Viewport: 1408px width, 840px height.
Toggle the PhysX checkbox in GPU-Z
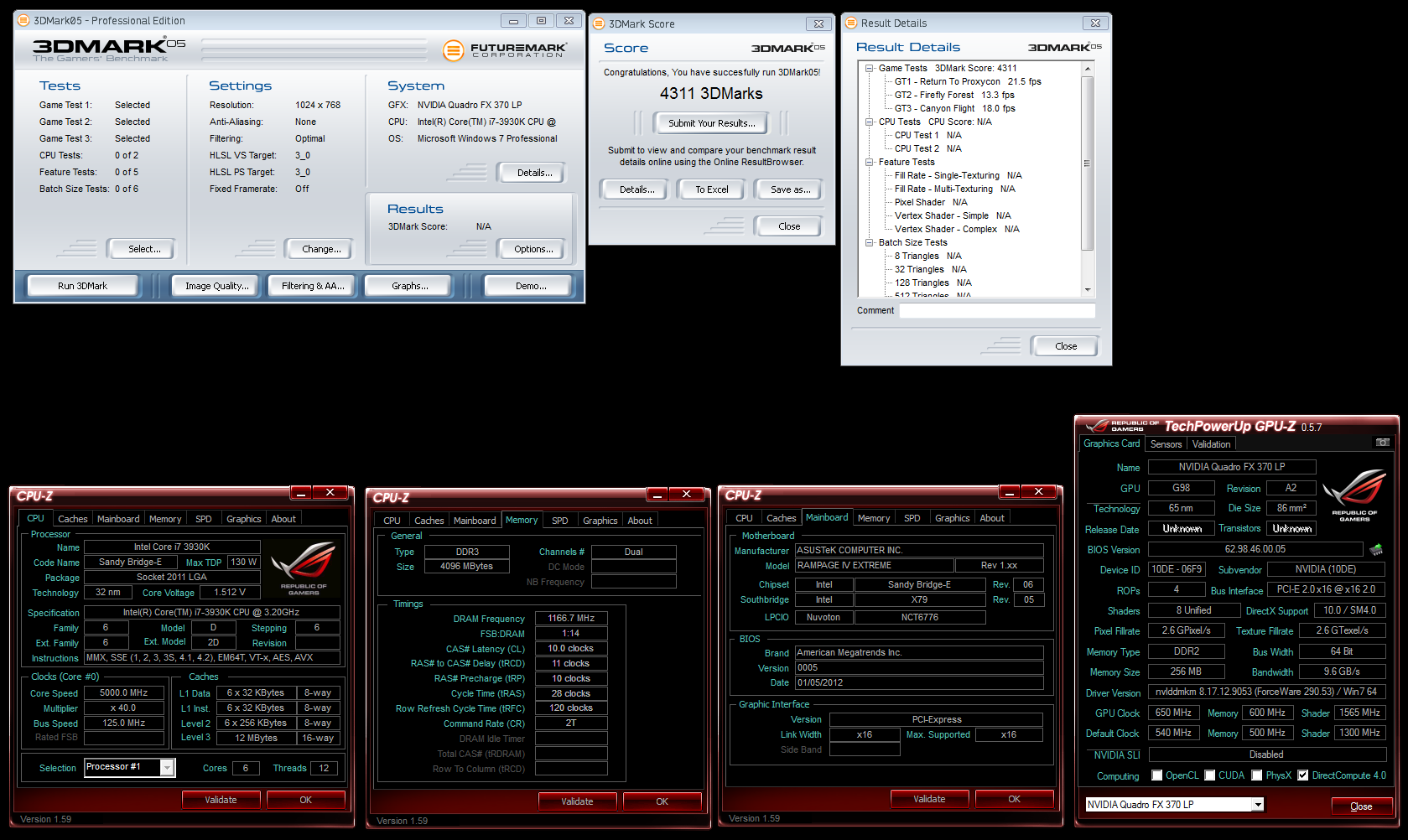tap(1257, 775)
